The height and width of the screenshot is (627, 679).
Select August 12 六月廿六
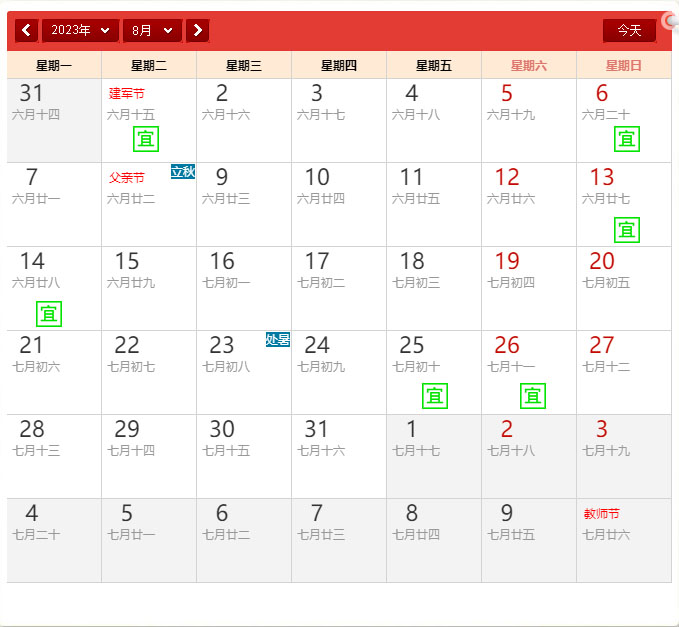pyautogui.click(x=529, y=204)
